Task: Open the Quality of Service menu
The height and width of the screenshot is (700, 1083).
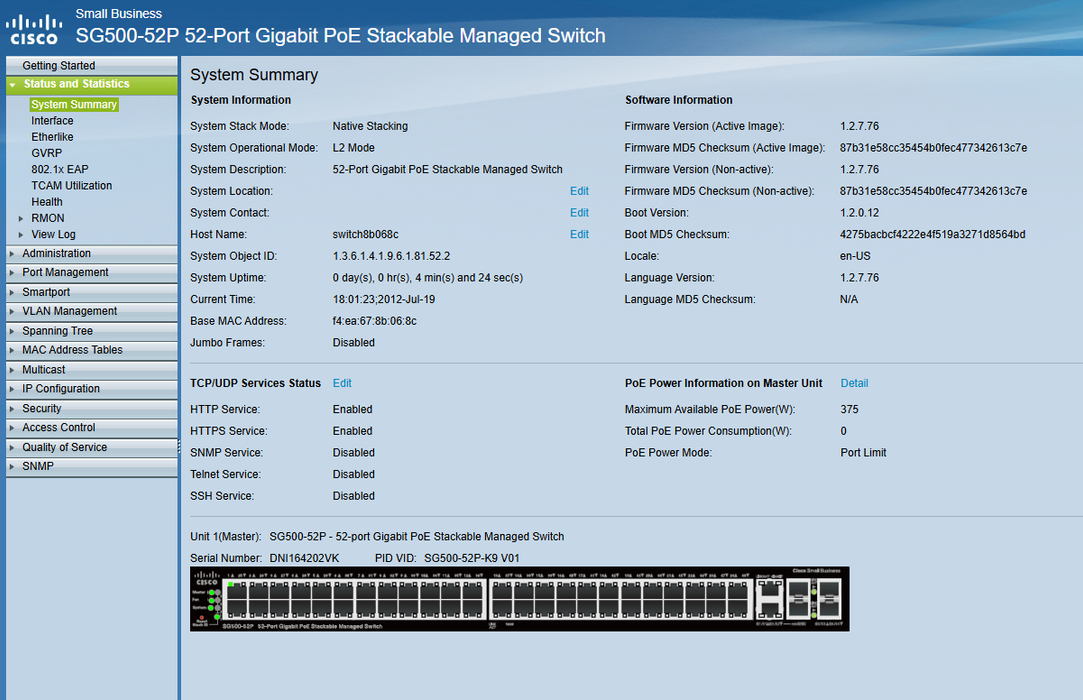Action: [x=92, y=447]
